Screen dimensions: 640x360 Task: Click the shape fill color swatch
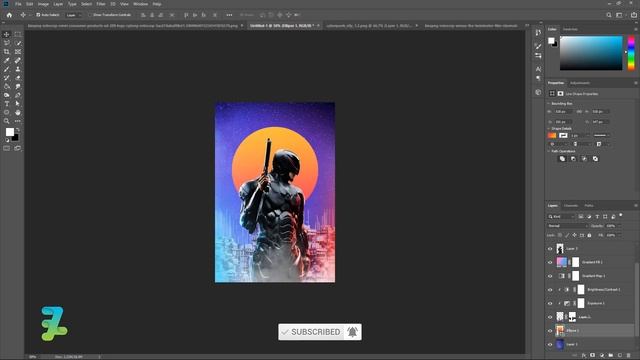[552, 136]
